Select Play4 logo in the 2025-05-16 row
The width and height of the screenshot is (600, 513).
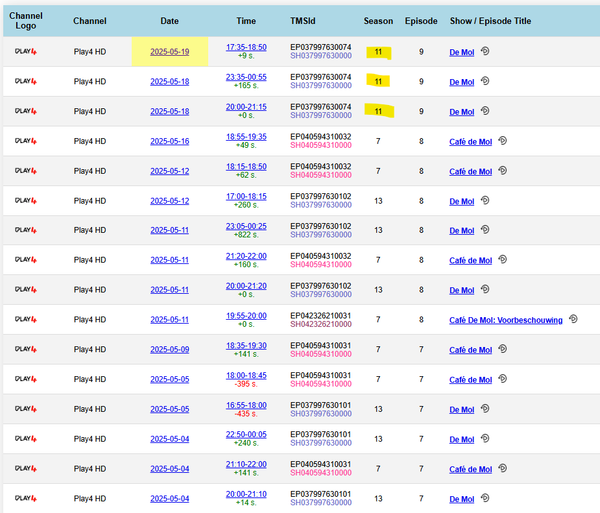click(x=27, y=142)
